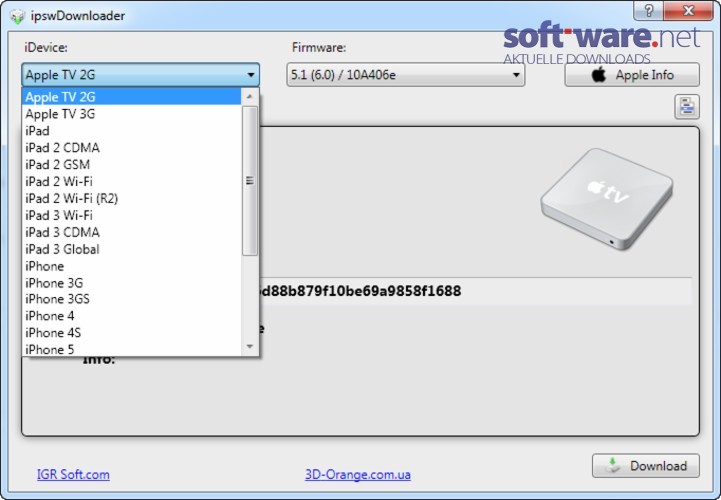Click the device list scroll down arrow
This screenshot has width=721, height=500.
click(x=250, y=347)
